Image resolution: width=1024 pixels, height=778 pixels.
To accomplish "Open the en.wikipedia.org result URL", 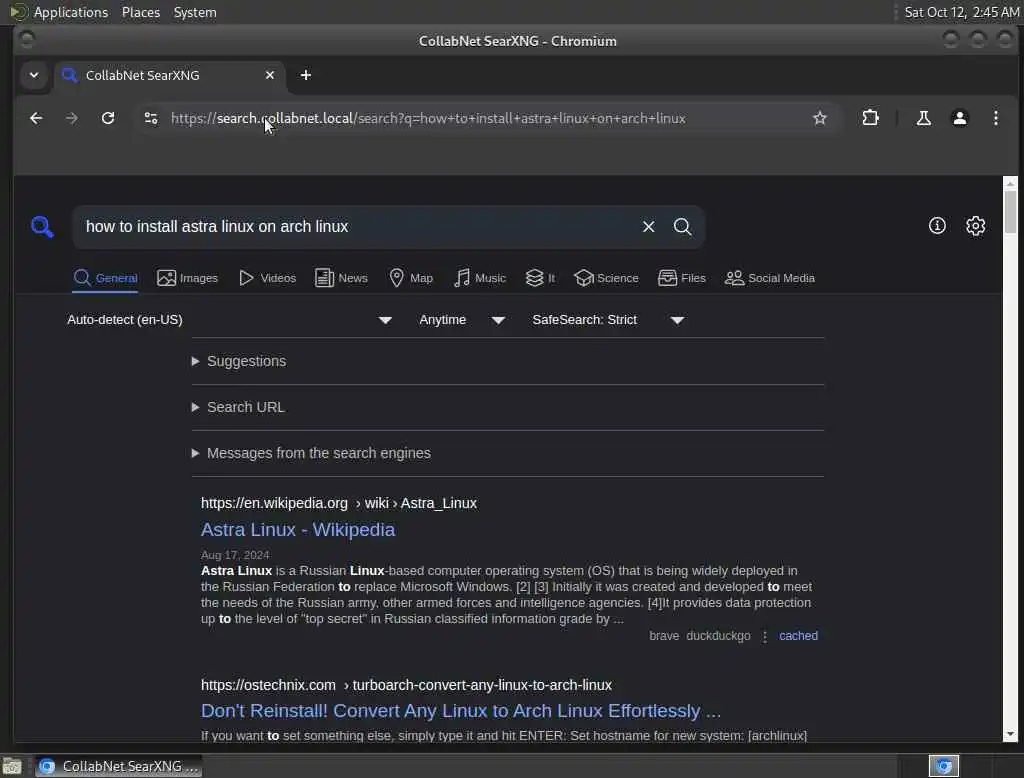I will [339, 504].
